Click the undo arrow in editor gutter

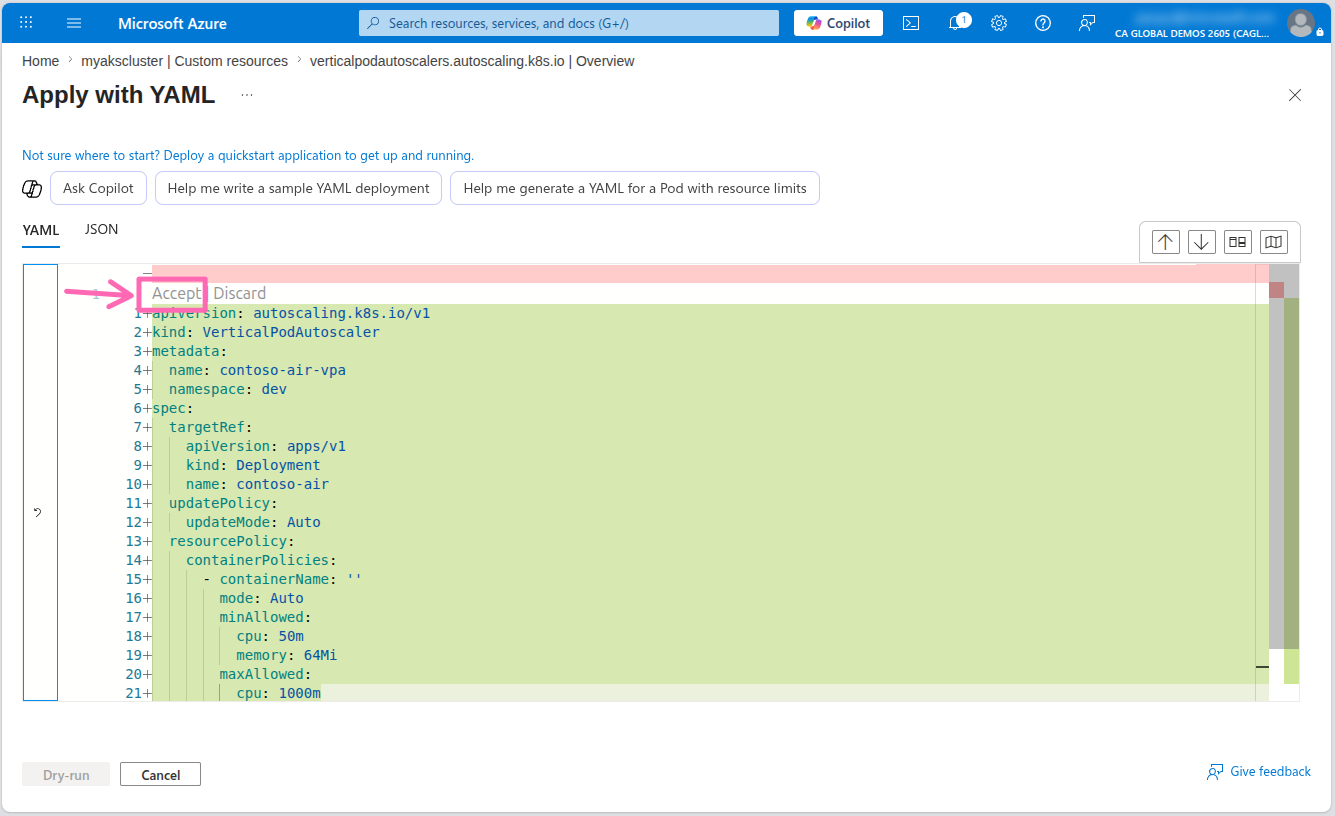(37, 512)
